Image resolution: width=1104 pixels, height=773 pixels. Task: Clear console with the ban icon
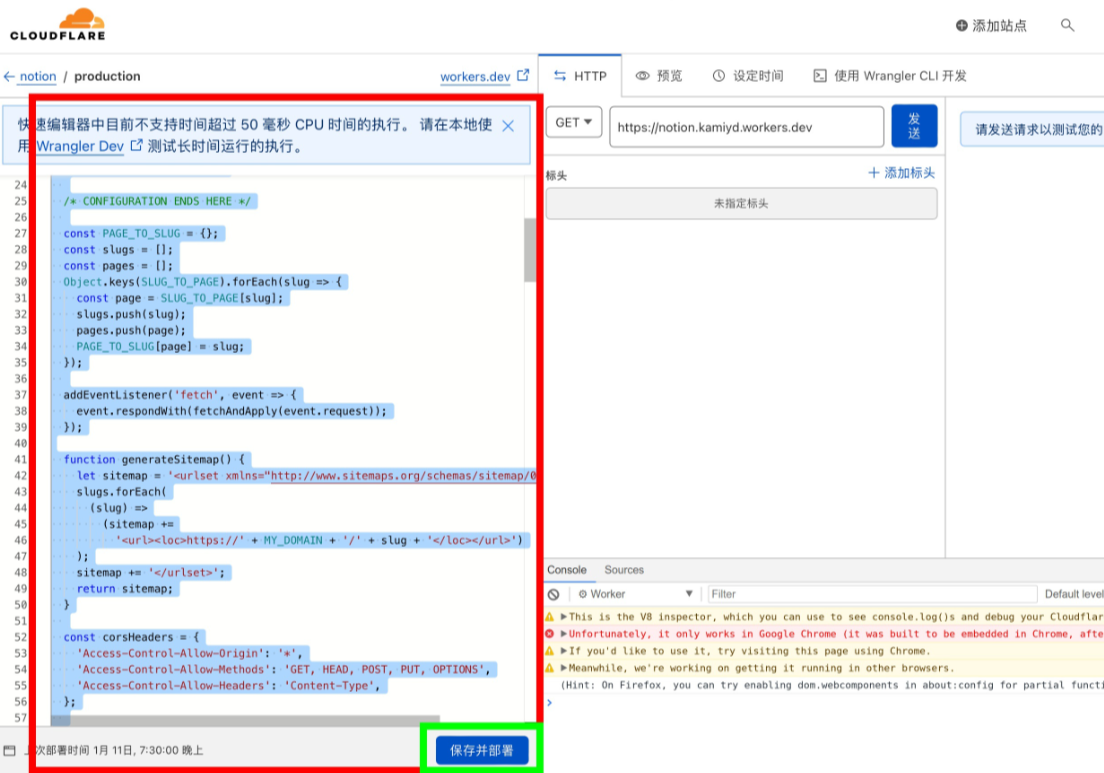(553, 594)
